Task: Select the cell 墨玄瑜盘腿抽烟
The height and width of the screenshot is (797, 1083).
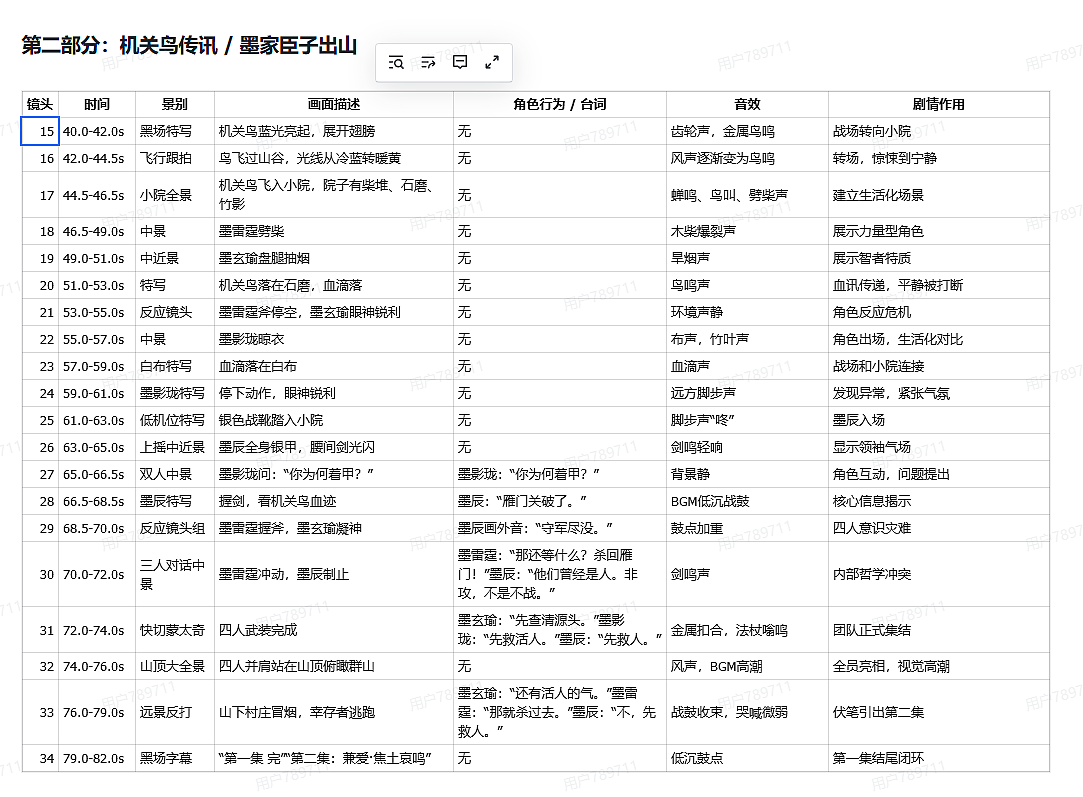Action: (334, 258)
